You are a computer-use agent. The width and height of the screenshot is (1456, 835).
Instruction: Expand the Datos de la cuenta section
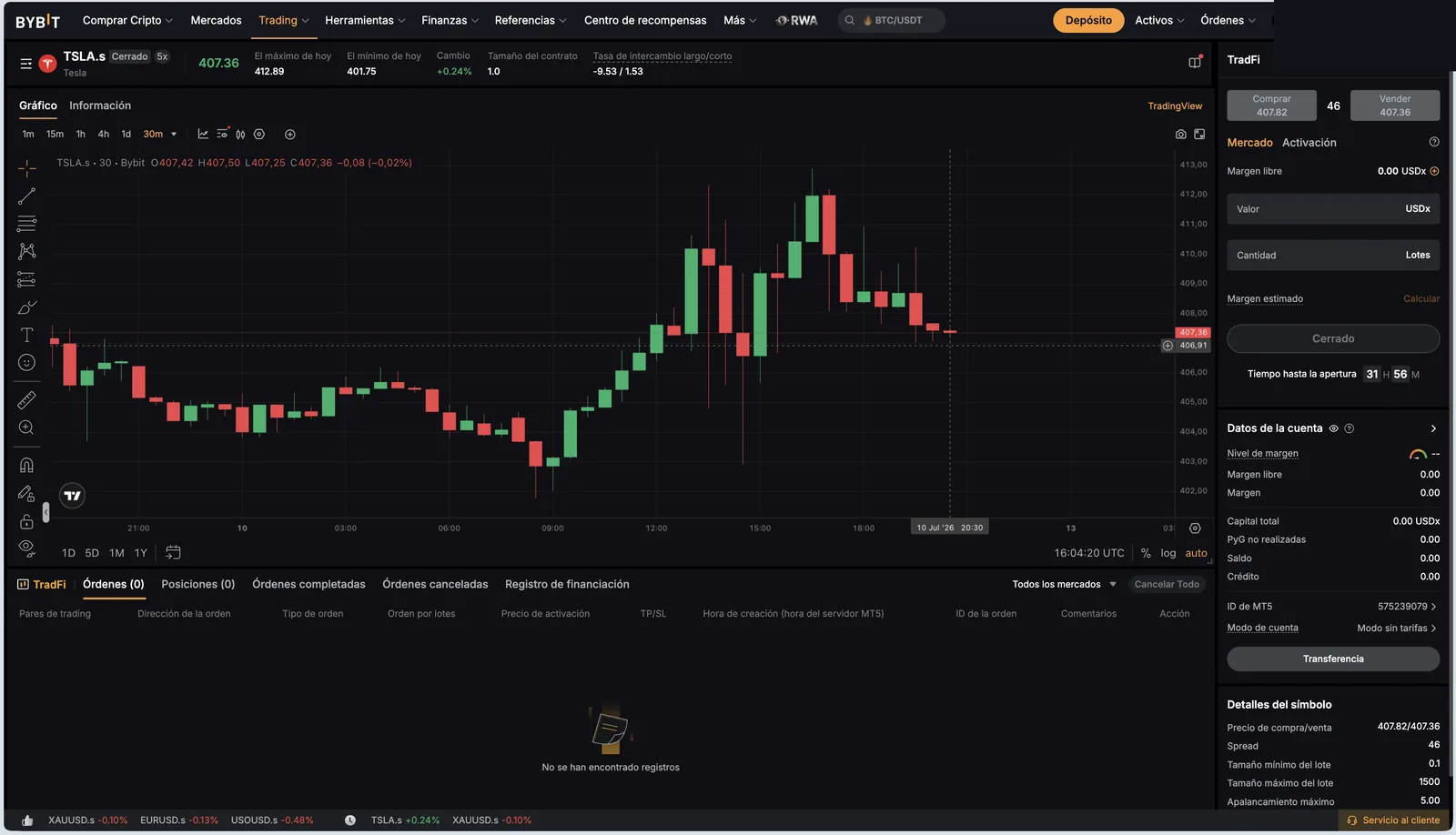click(x=1433, y=428)
